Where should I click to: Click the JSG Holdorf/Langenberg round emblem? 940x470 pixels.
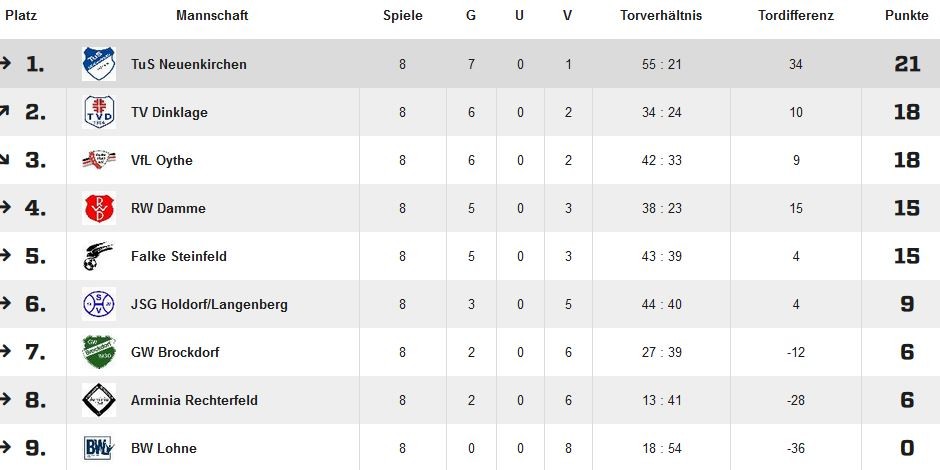coord(99,304)
